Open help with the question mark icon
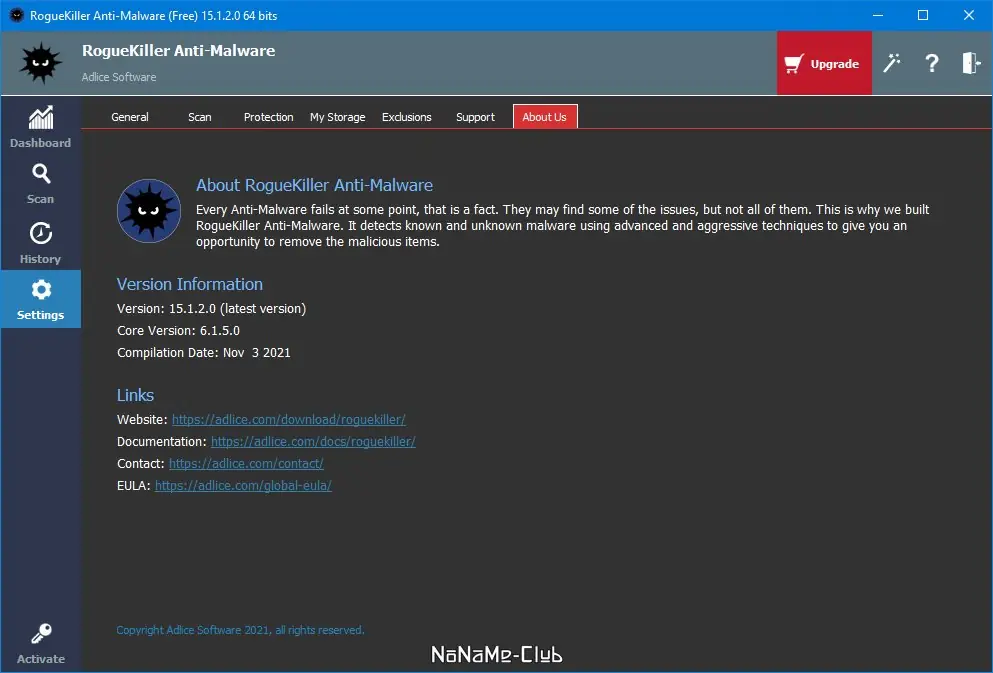This screenshot has width=993, height=673. click(932, 63)
